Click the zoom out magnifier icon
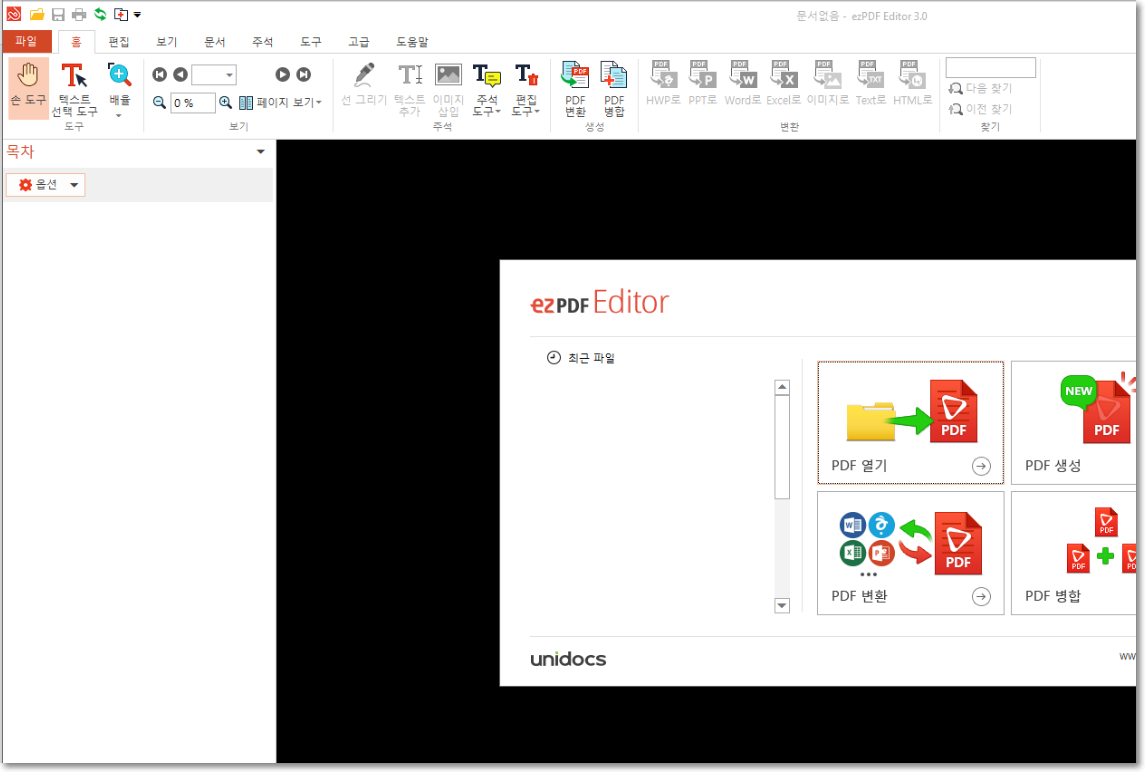Screen dimensions: 1145x772 [x=159, y=103]
